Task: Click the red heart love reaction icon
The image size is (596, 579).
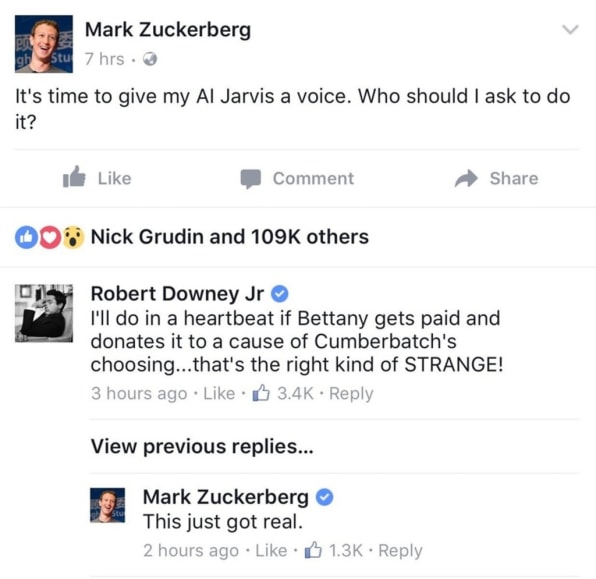Action: [49, 237]
